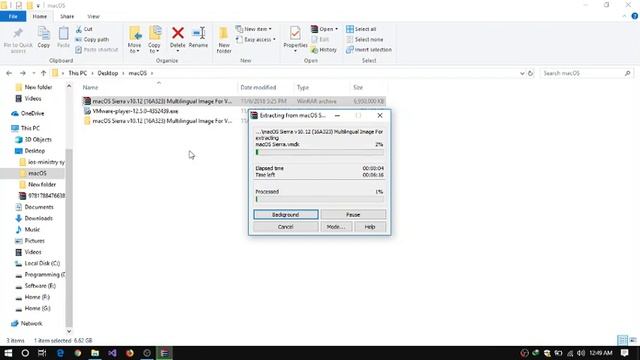Viewport: 640px width, 360px height.
Task: Click Select all in ribbon
Action: coord(361,29)
